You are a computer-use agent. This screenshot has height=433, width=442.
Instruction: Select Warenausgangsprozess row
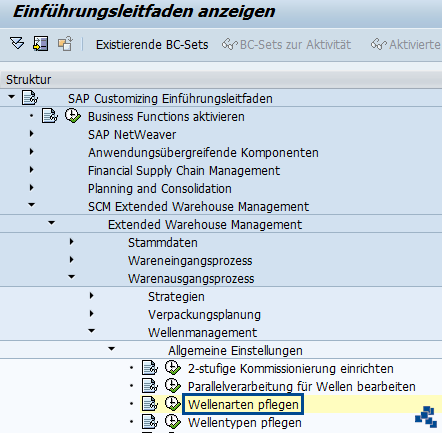tap(191, 279)
